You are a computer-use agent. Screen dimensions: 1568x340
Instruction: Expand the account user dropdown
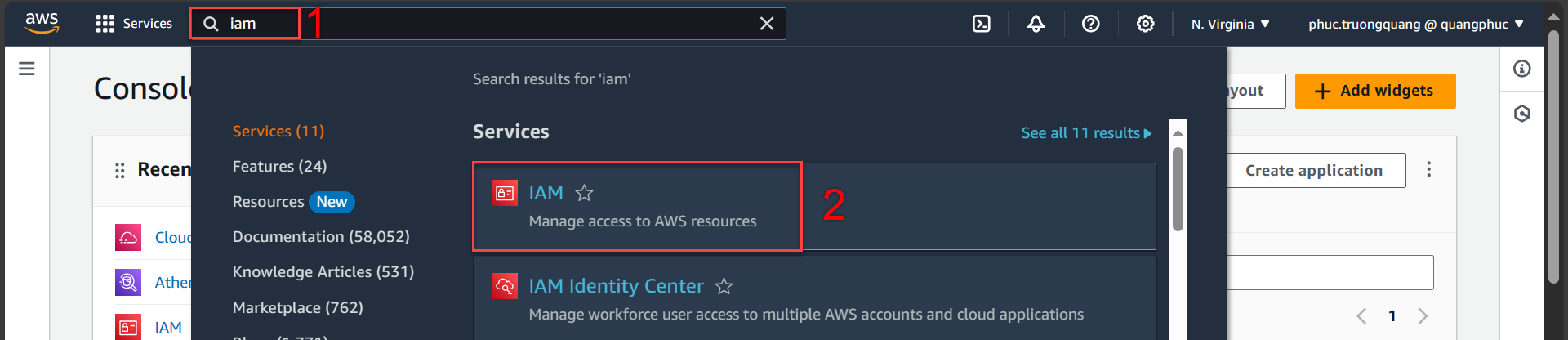tap(1415, 24)
